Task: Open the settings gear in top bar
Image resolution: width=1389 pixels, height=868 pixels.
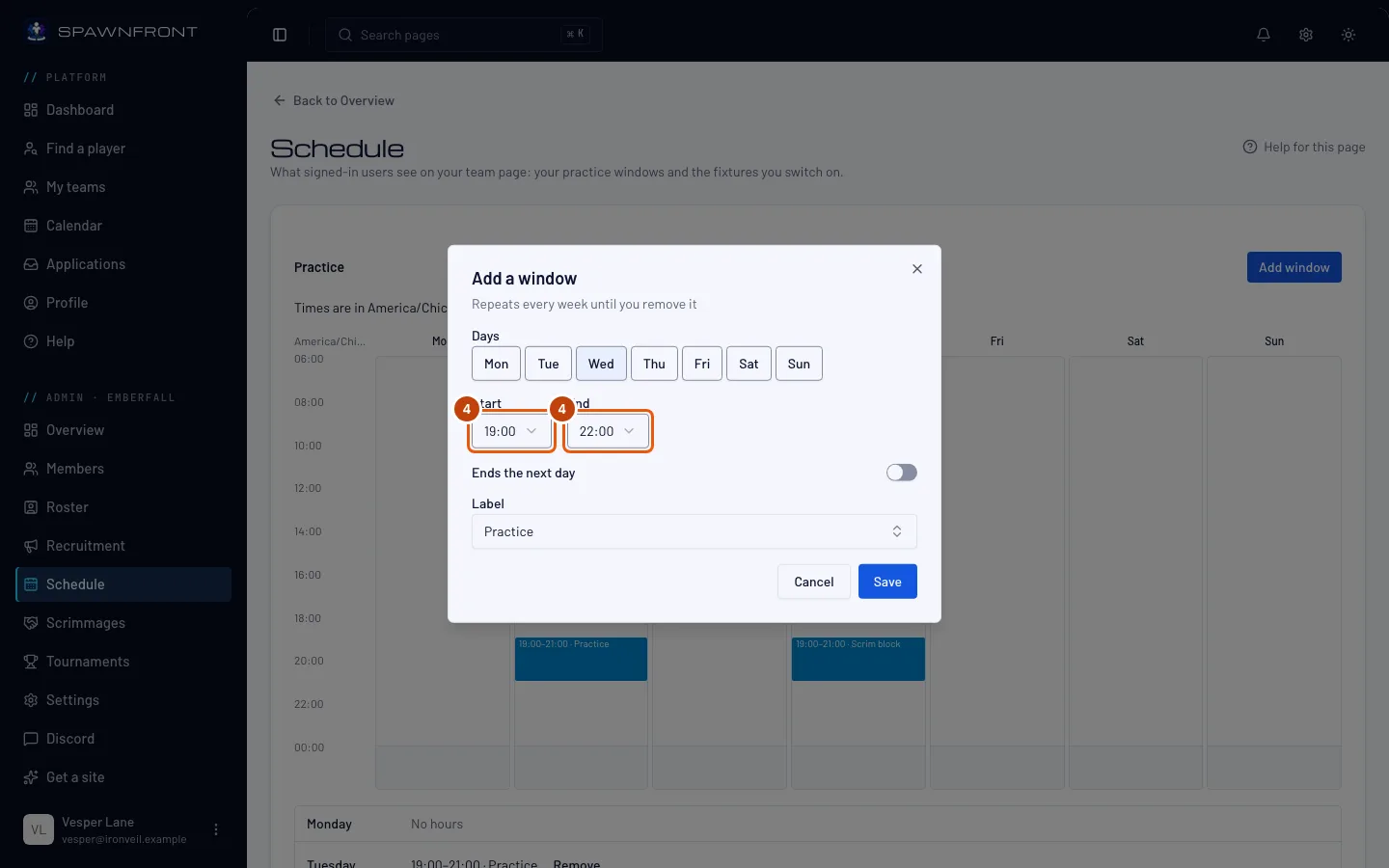Action: pyautogui.click(x=1306, y=35)
